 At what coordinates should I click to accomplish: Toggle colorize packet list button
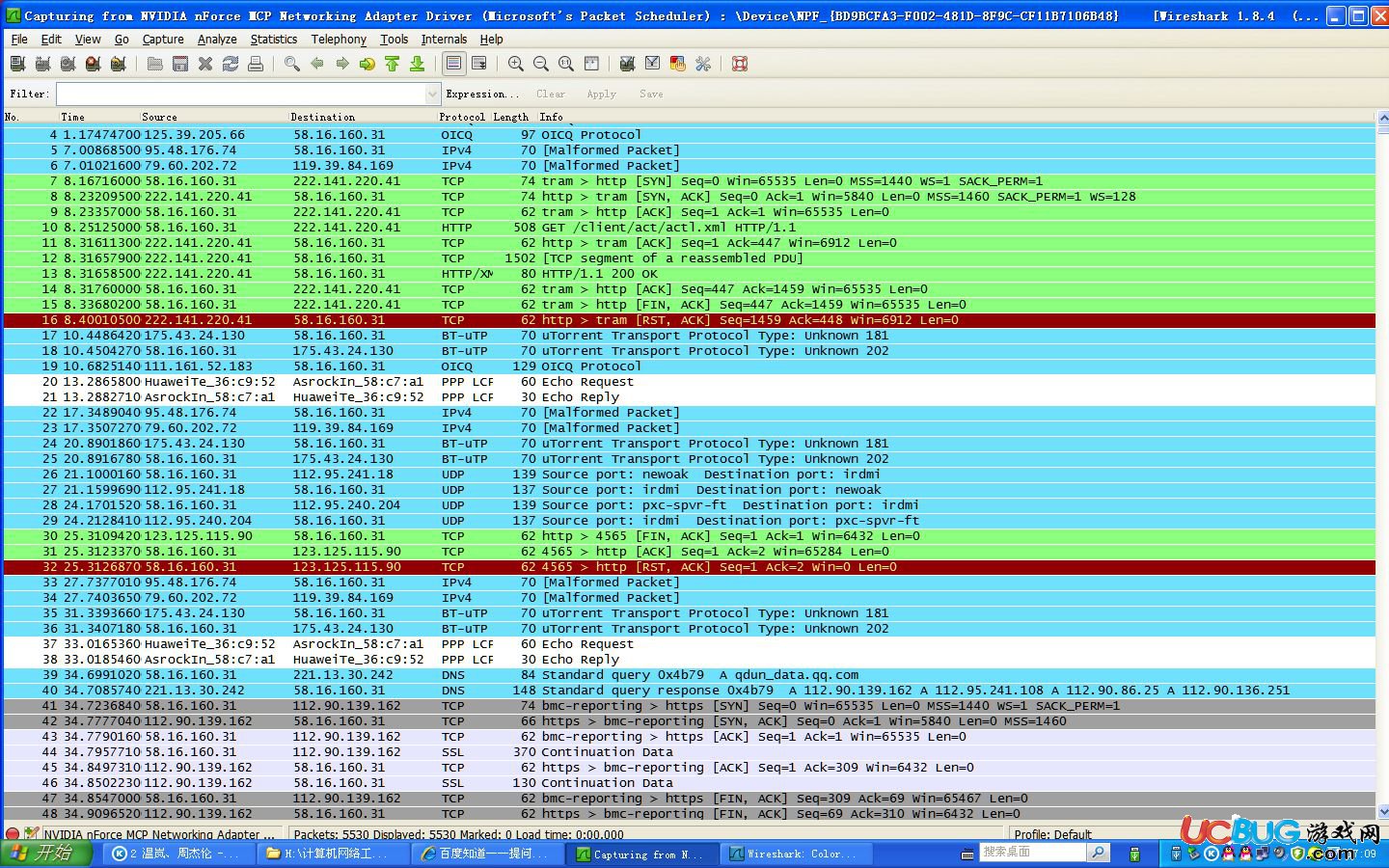pyautogui.click(x=453, y=64)
